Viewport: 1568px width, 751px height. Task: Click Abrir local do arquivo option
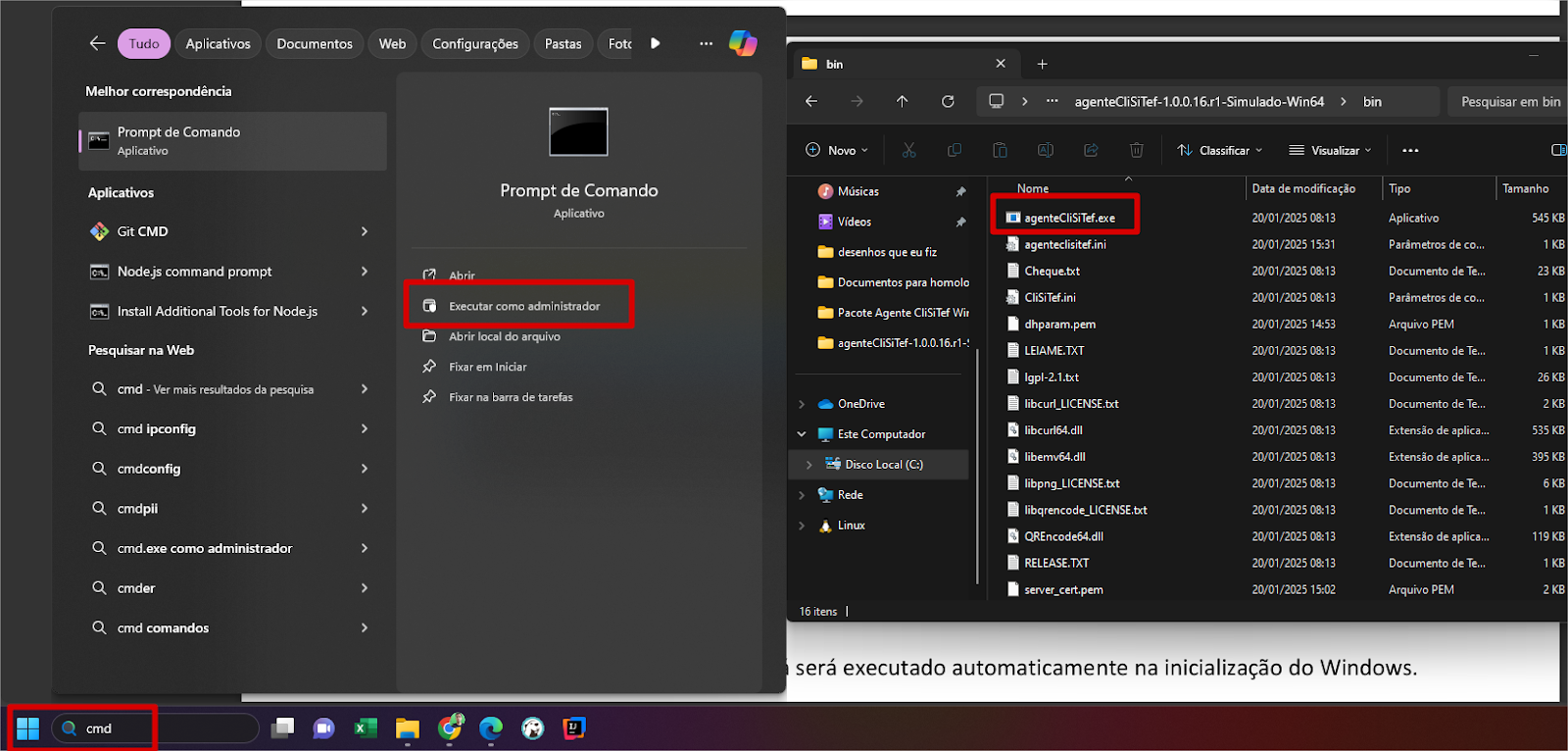(x=504, y=336)
